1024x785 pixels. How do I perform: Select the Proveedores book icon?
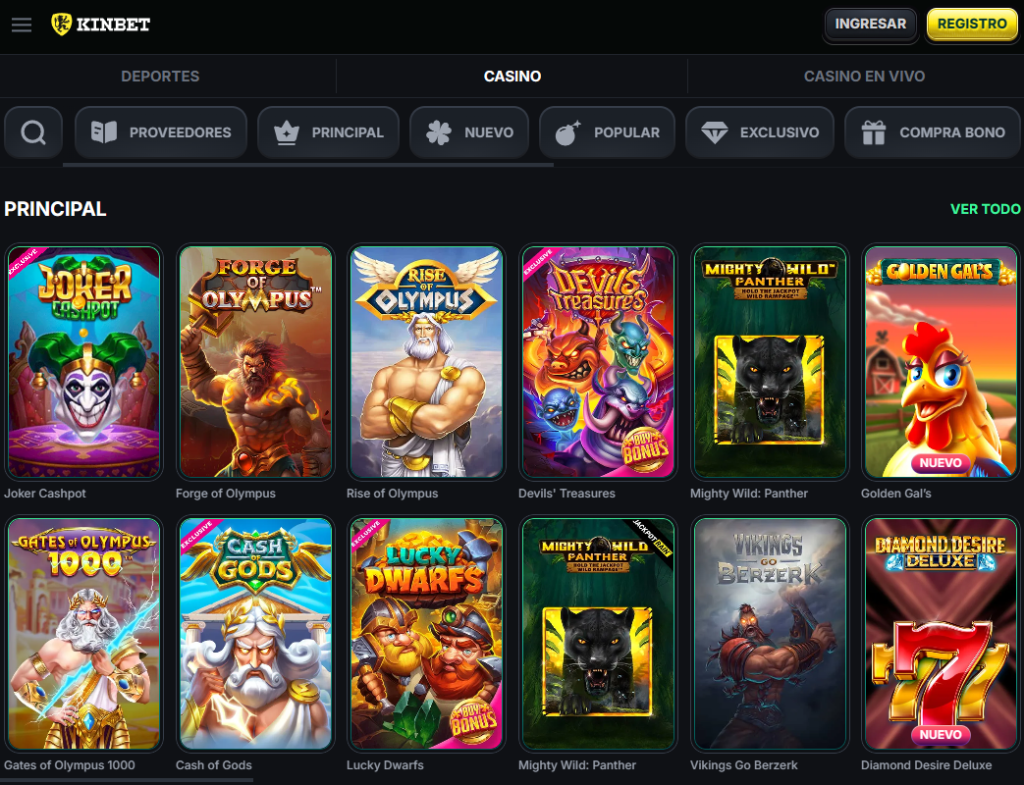pos(104,132)
